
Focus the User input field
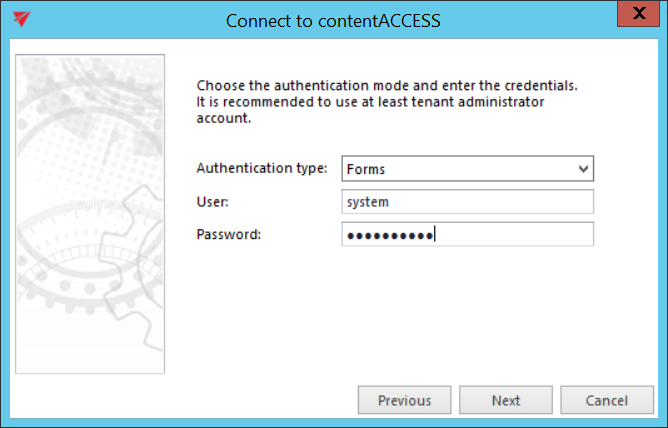click(x=467, y=202)
